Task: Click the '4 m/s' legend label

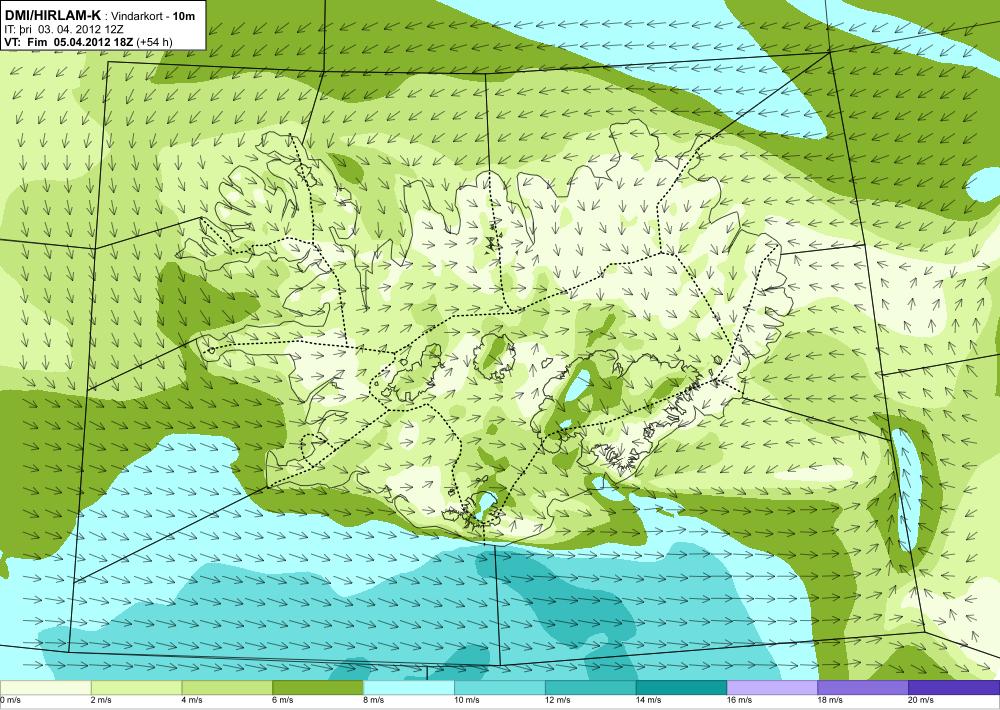Action: pyautogui.click(x=193, y=700)
